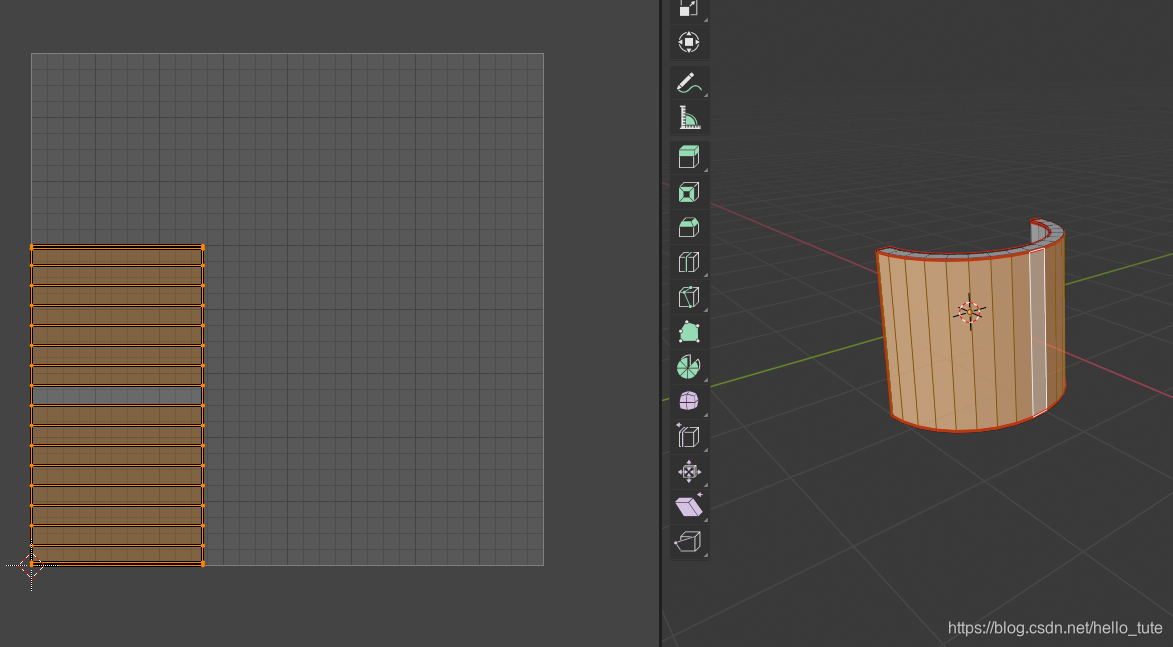Select the Shear tool
Image resolution: width=1173 pixels, height=647 pixels.
pos(689,506)
